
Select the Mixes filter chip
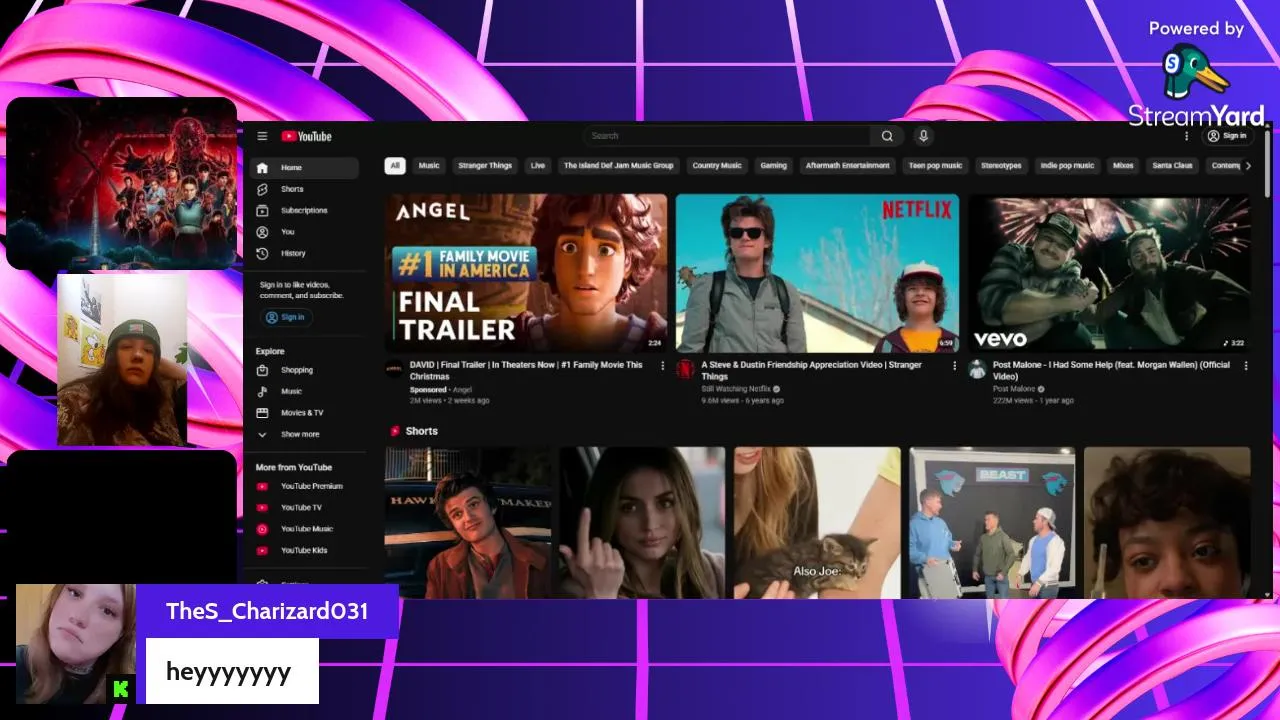coord(1123,166)
